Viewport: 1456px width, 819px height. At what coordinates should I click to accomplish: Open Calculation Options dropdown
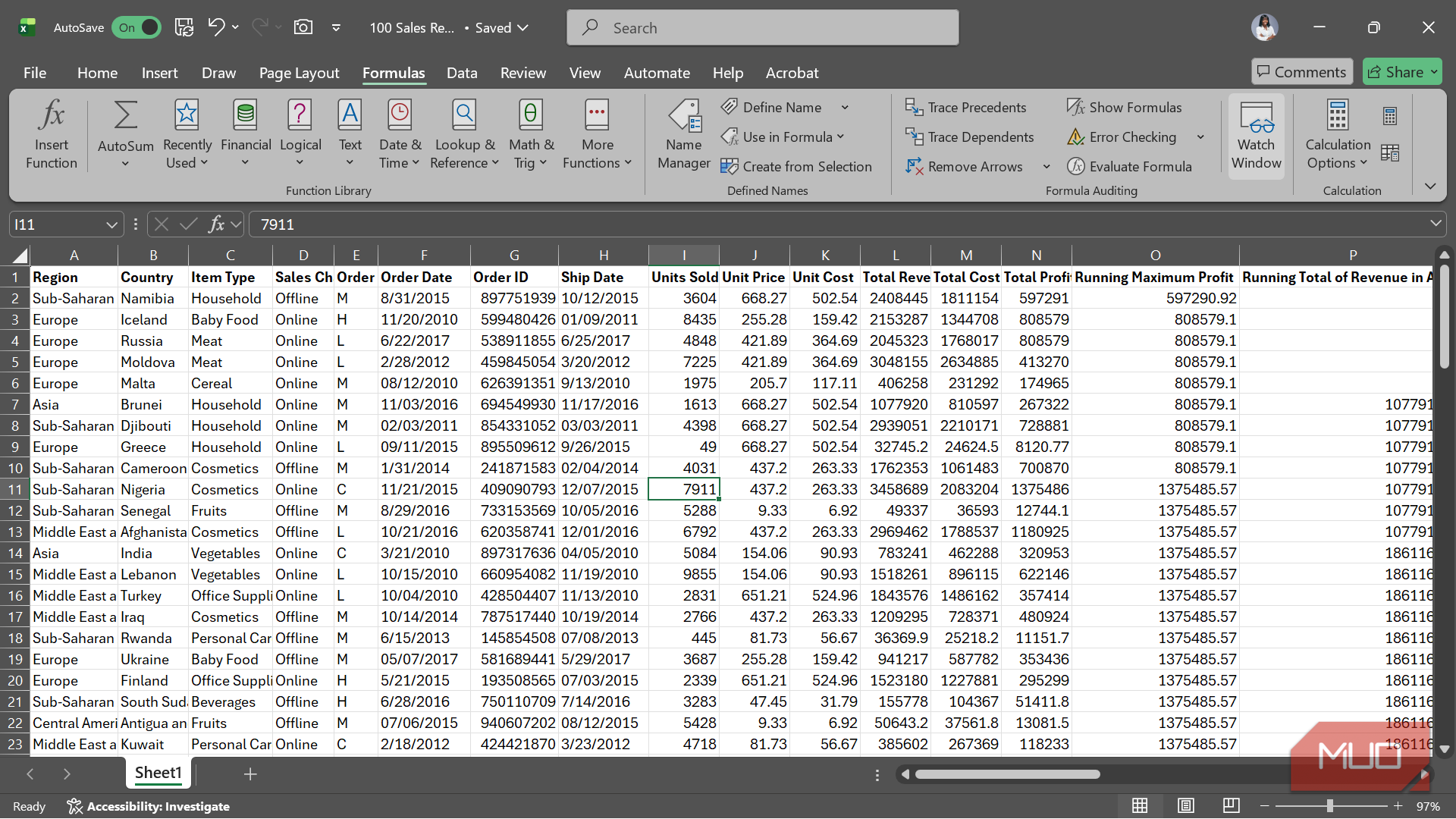pyautogui.click(x=1338, y=135)
